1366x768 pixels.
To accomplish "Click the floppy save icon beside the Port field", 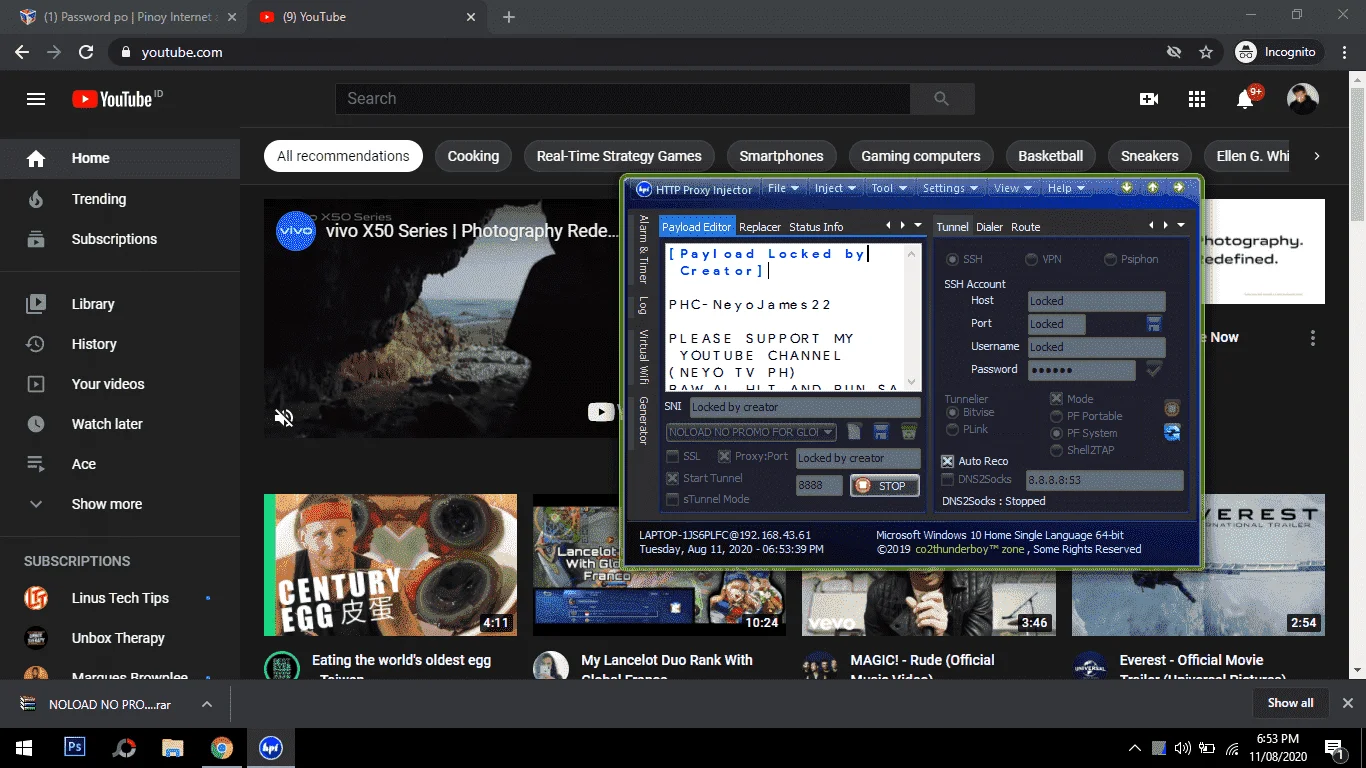I will (1154, 324).
